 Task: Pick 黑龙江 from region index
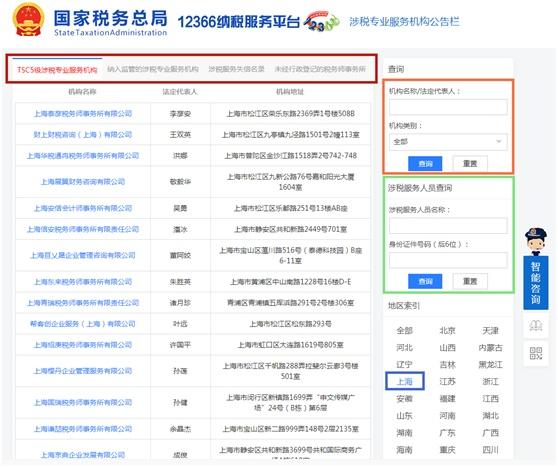[x=490, y=365]
